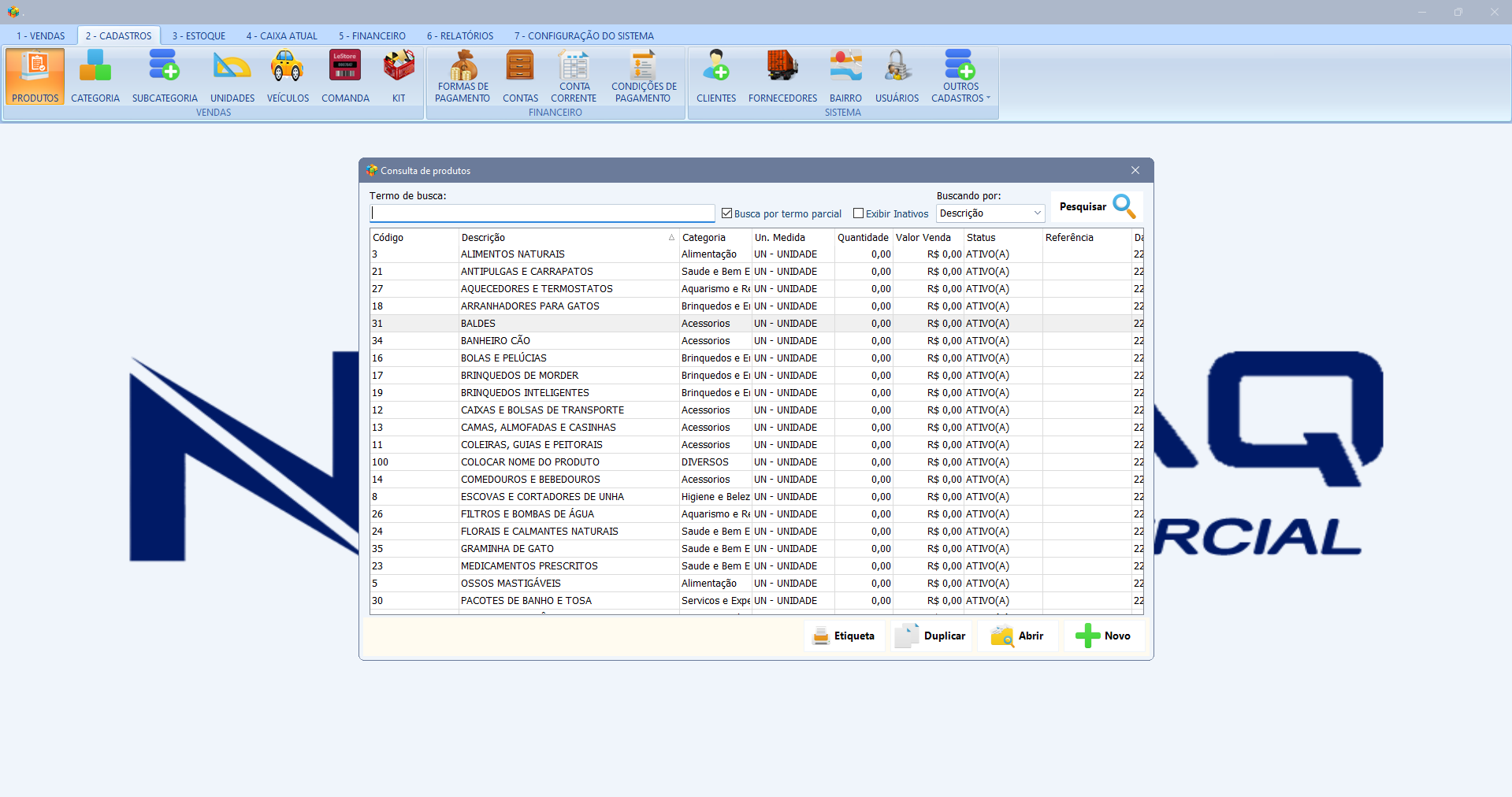Switch to the 2 - CADASTROS tab
Viewport: 1512px width, 797px height.
[x=118, y=35]
